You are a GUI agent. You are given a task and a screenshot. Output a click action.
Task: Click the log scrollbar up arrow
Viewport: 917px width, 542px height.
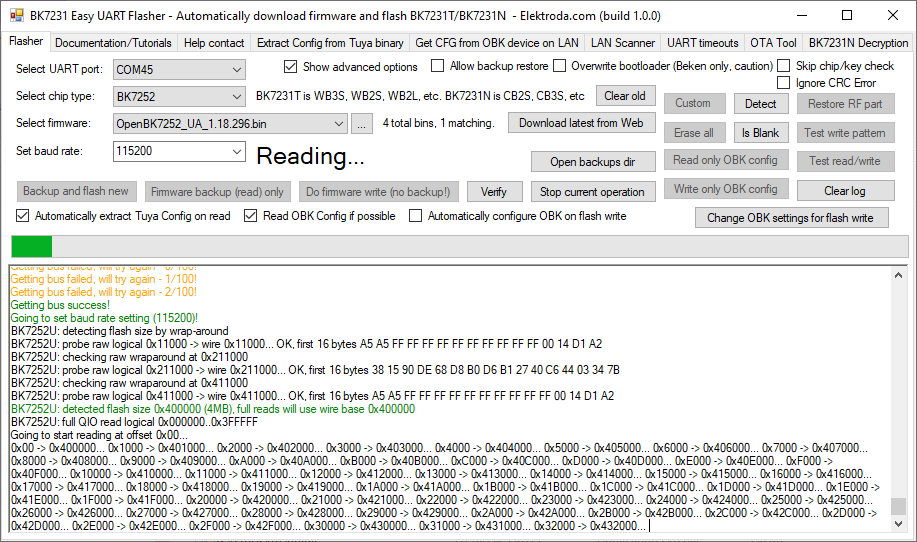pos(898,275)
